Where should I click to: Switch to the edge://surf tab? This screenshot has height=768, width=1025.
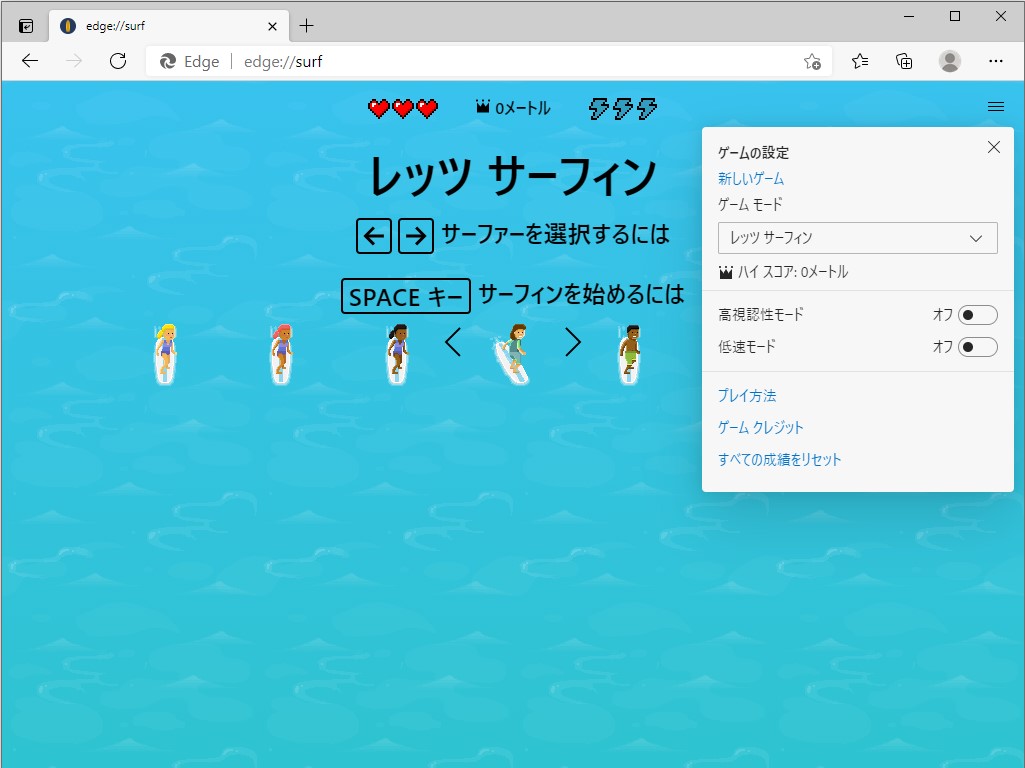point(150,25)
